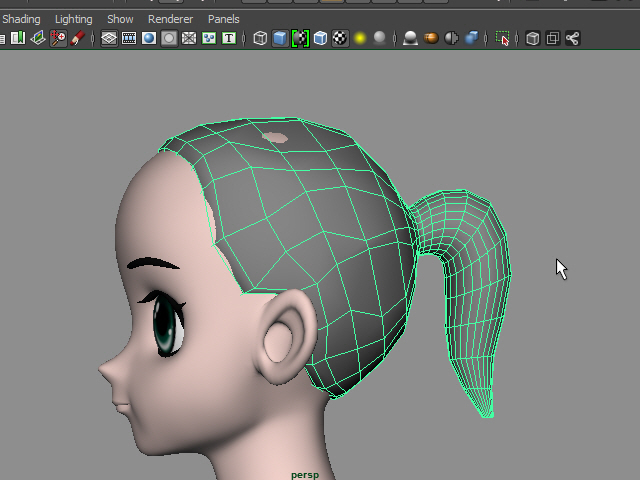Click the film gate icon

(x=129, y=39)
